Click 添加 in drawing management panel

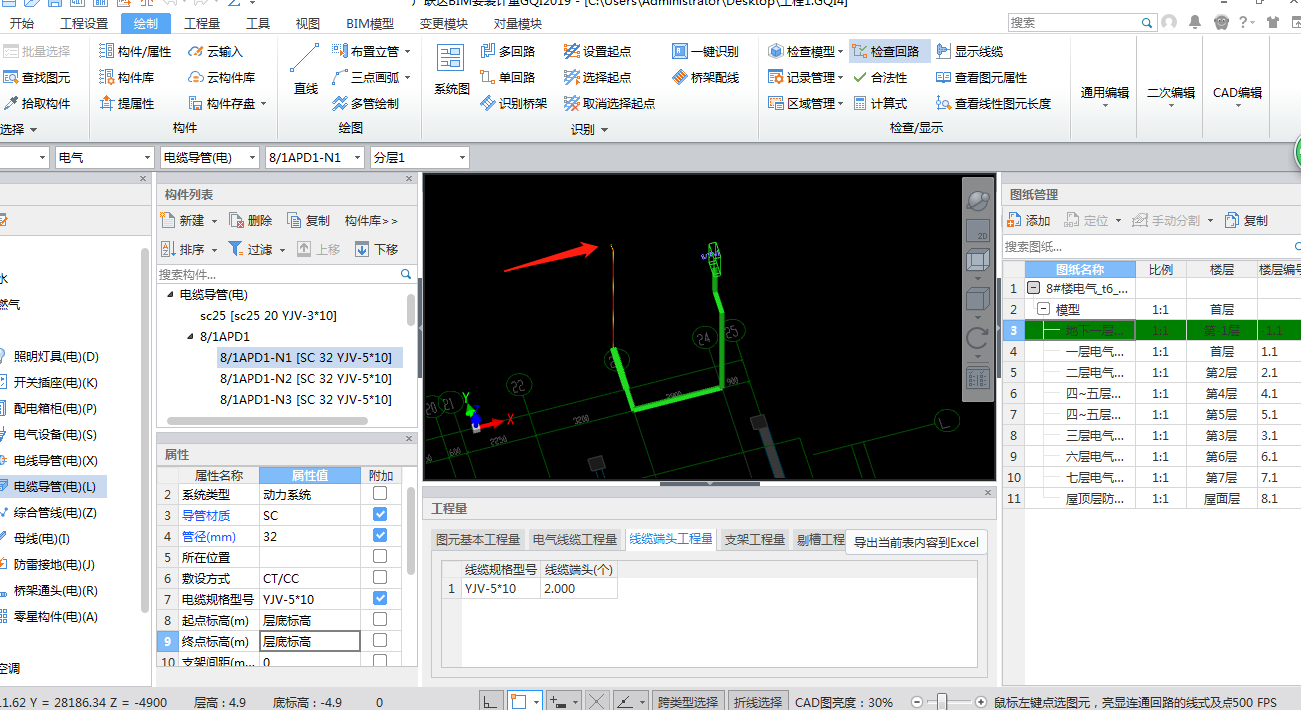pyautogui.click(x=1029, y=220)
